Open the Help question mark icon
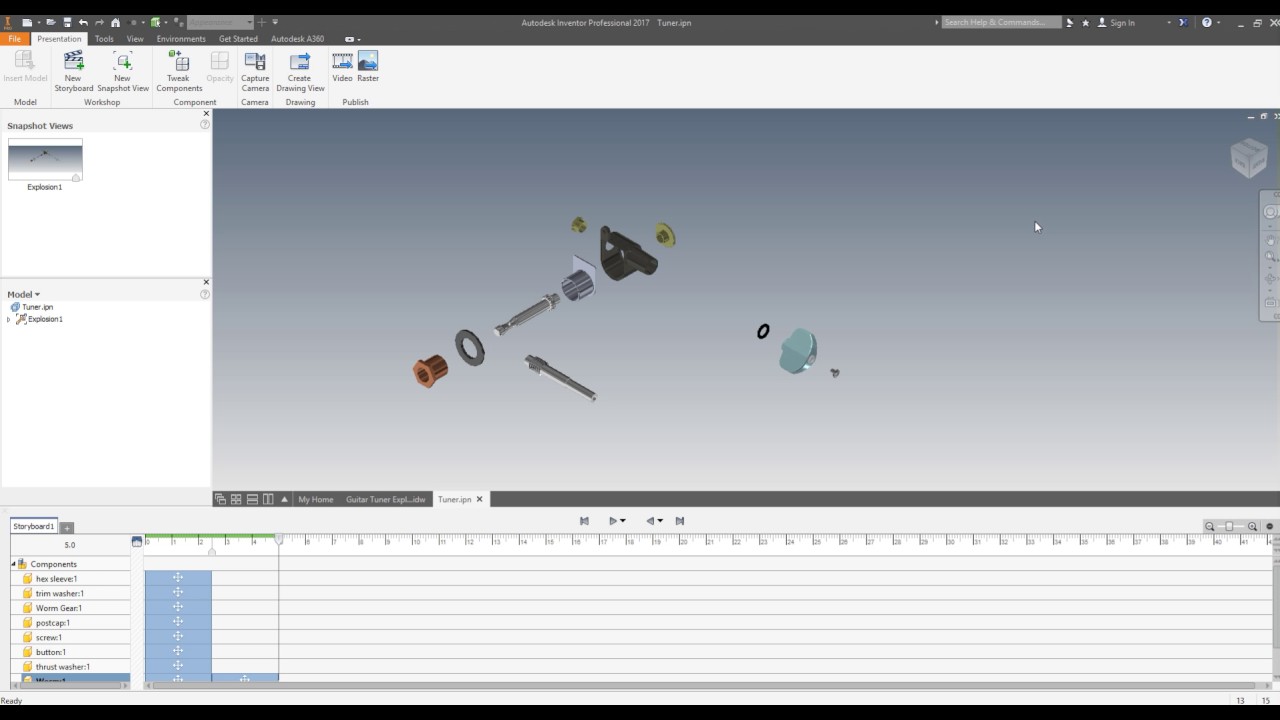This screenshot has height=720, width=1280. click(x=1207, y=22)
